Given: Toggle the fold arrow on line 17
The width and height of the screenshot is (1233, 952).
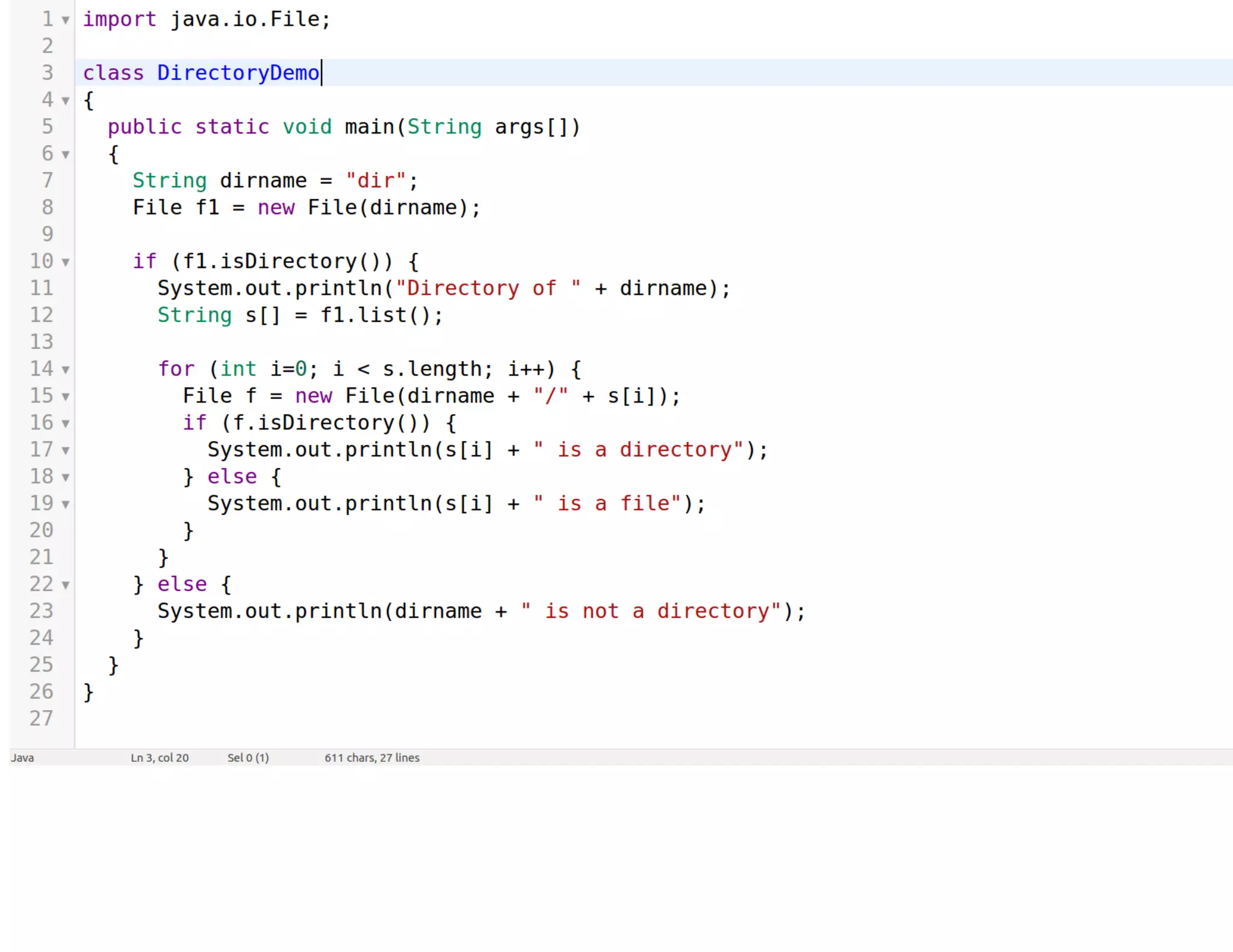Looking at the screenshot, I should (x=65, y=451).
